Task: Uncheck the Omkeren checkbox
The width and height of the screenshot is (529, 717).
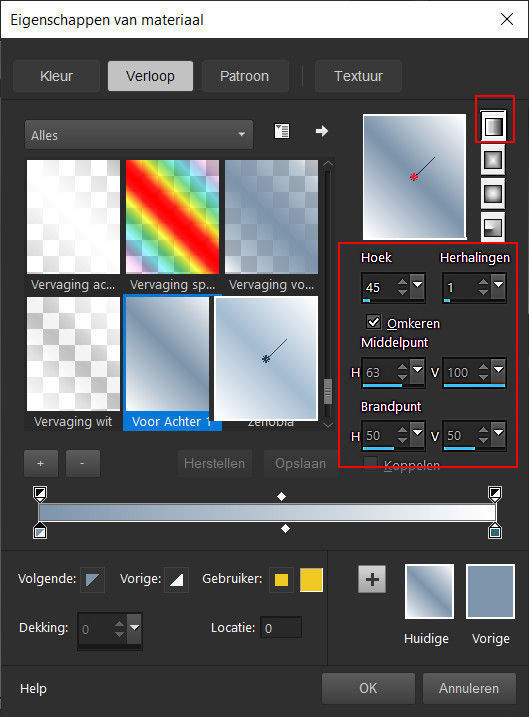Action: click(373, 322)
